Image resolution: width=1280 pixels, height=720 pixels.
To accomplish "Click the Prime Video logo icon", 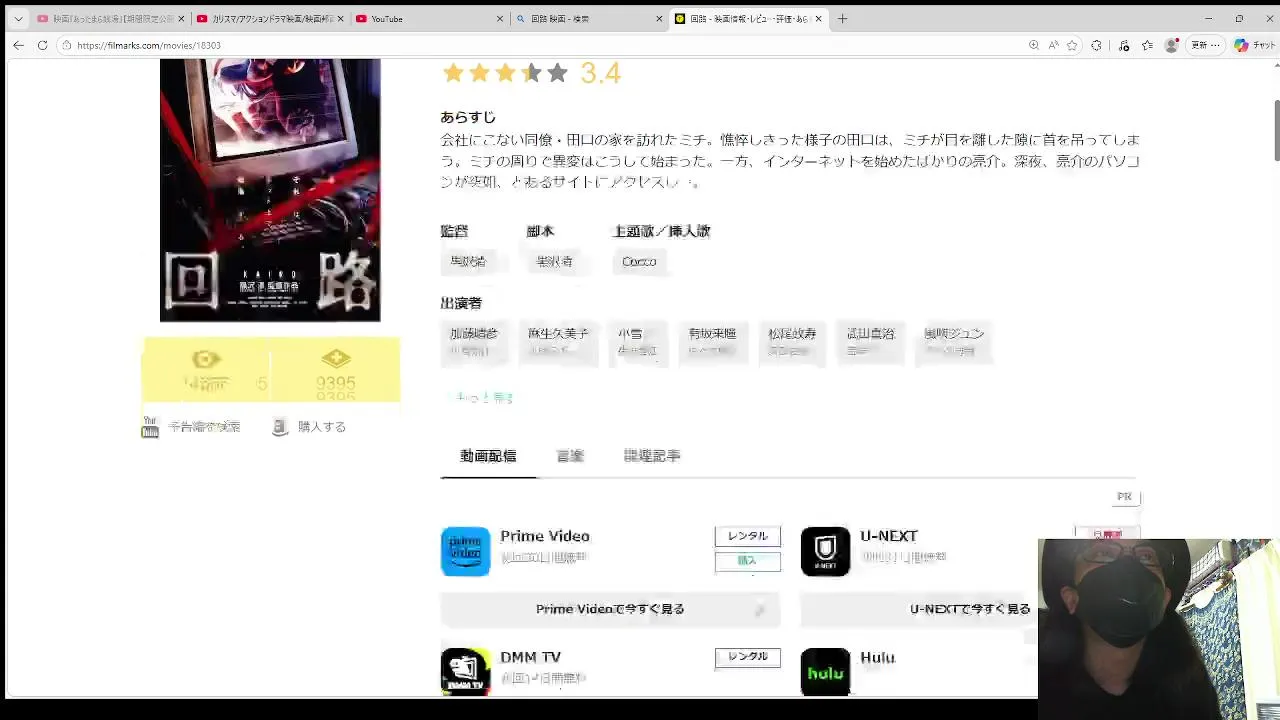I will (465, 551).
